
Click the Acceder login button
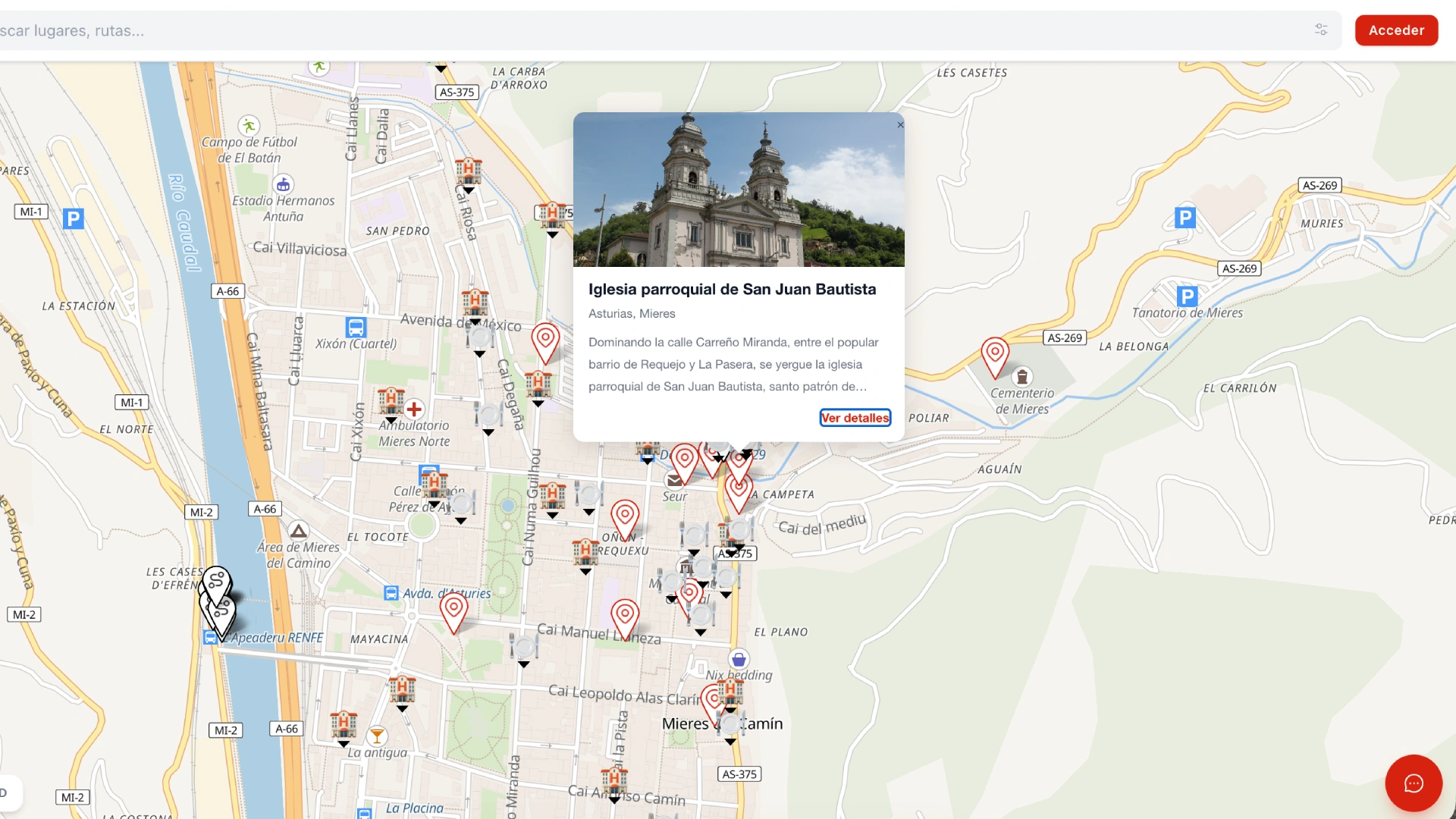(x=1396, y=30)
